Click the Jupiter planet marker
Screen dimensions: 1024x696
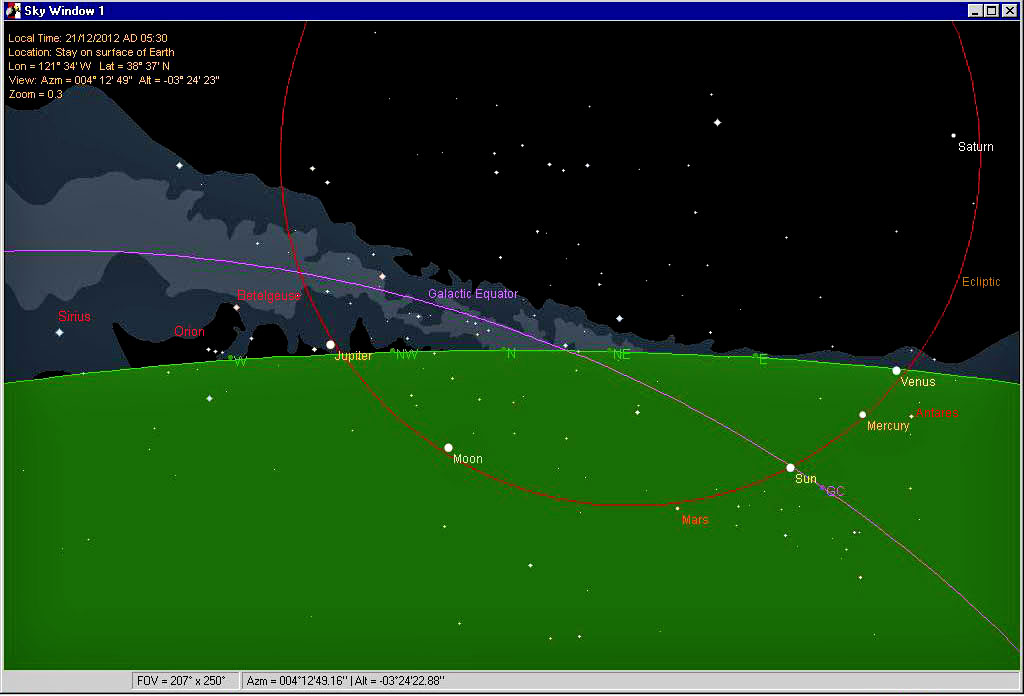point(330,345)
